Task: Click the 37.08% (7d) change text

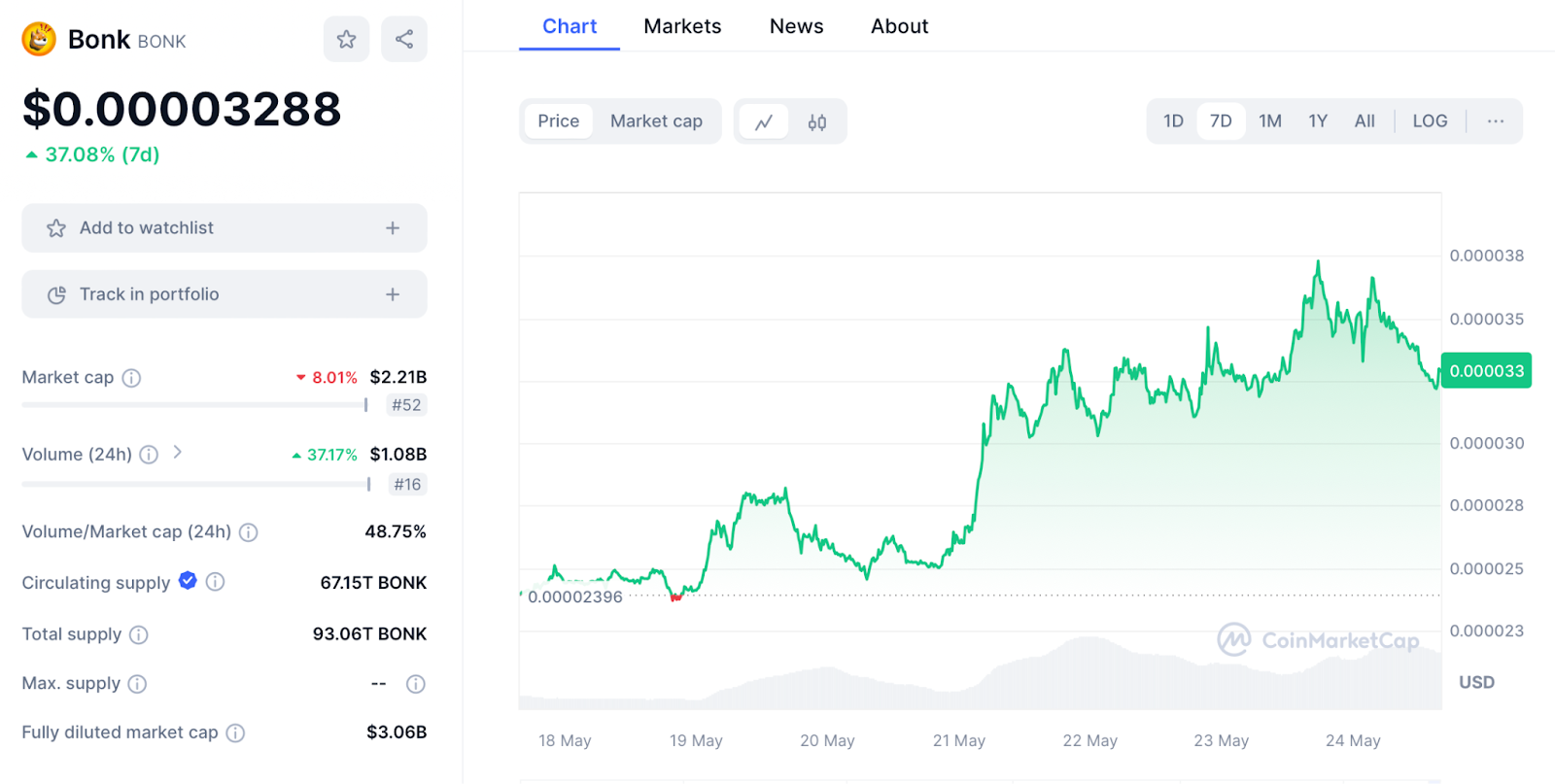Action: pyautogui.click(x=102, y=154)
